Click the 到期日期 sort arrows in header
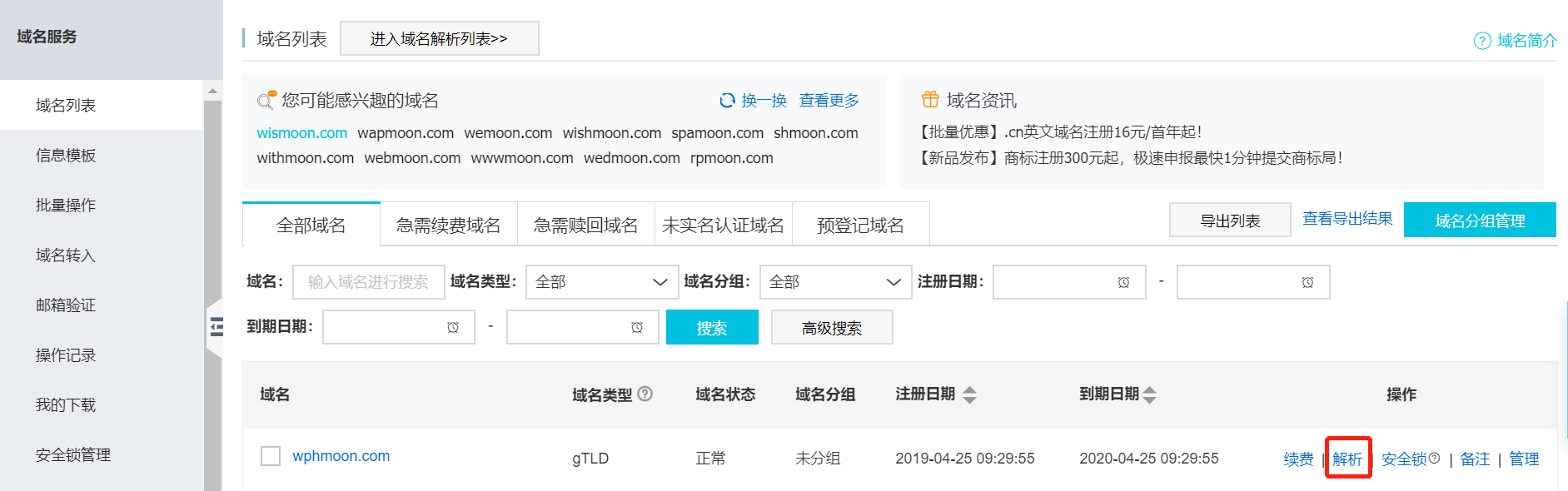Viewport: 1568px width, 491px height. click(x=1150, y=395)
